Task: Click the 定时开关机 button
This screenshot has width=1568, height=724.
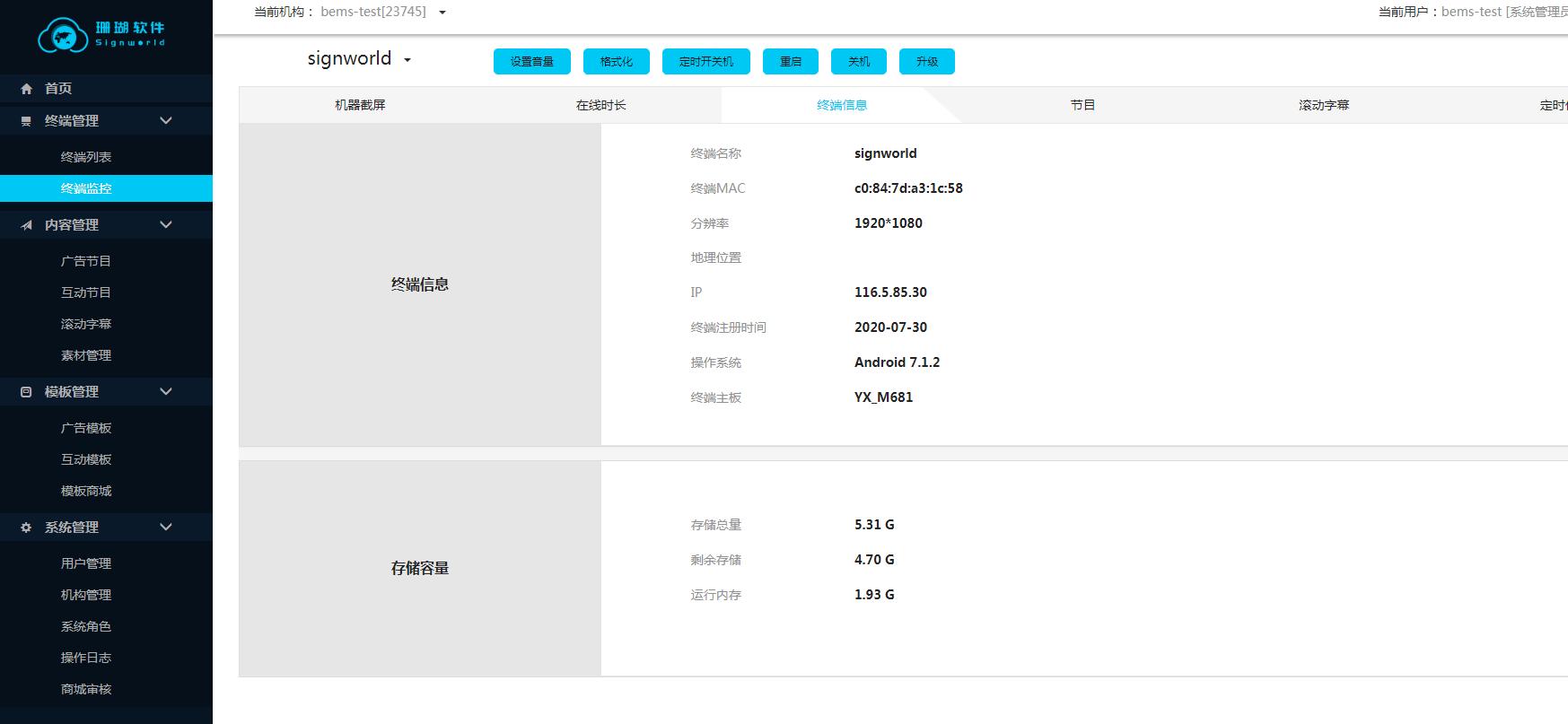Action: tap(706, 62)
